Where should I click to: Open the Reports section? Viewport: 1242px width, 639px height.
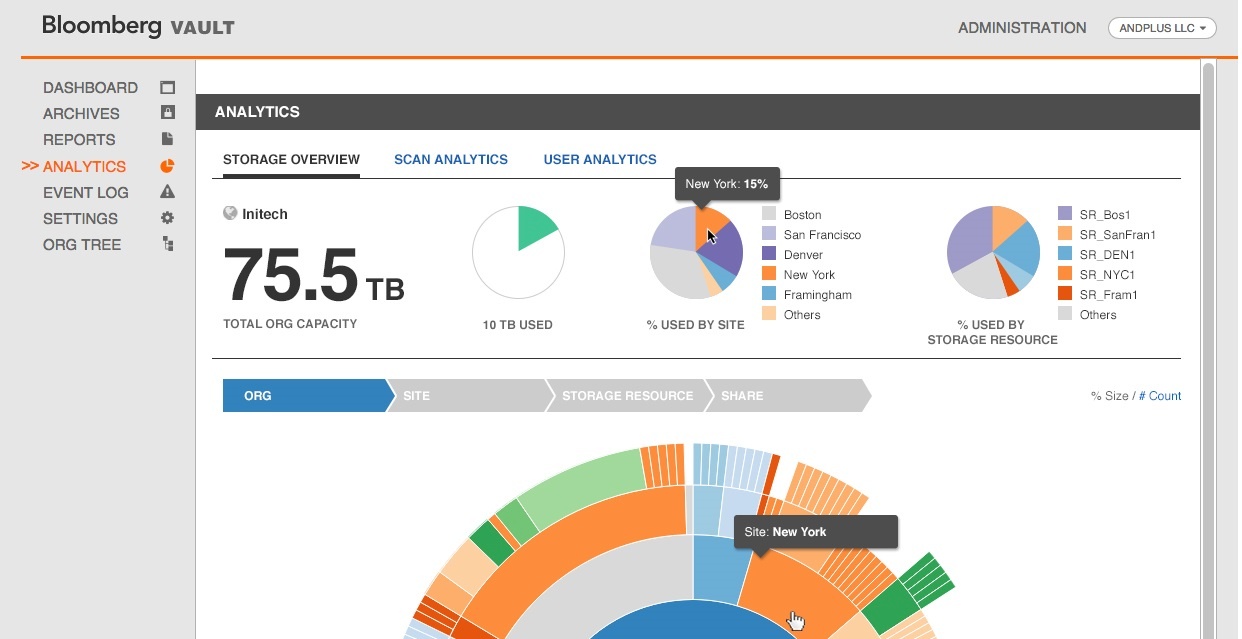pyautogui.click(x=79, y=140)
